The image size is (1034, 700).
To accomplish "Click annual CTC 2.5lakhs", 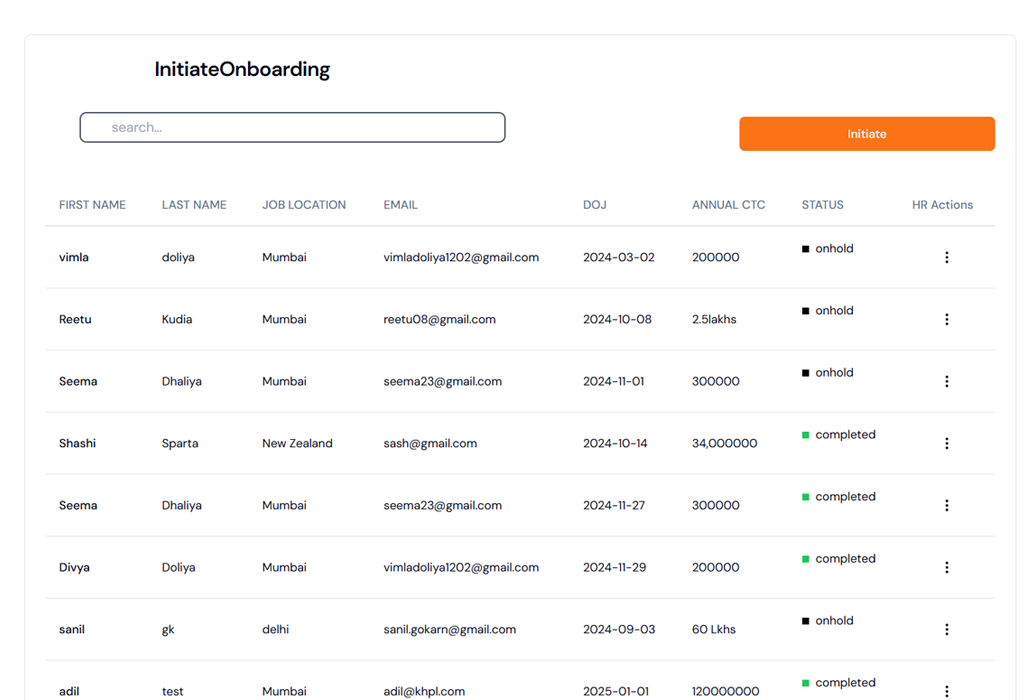I will click(x=714, y=319).
